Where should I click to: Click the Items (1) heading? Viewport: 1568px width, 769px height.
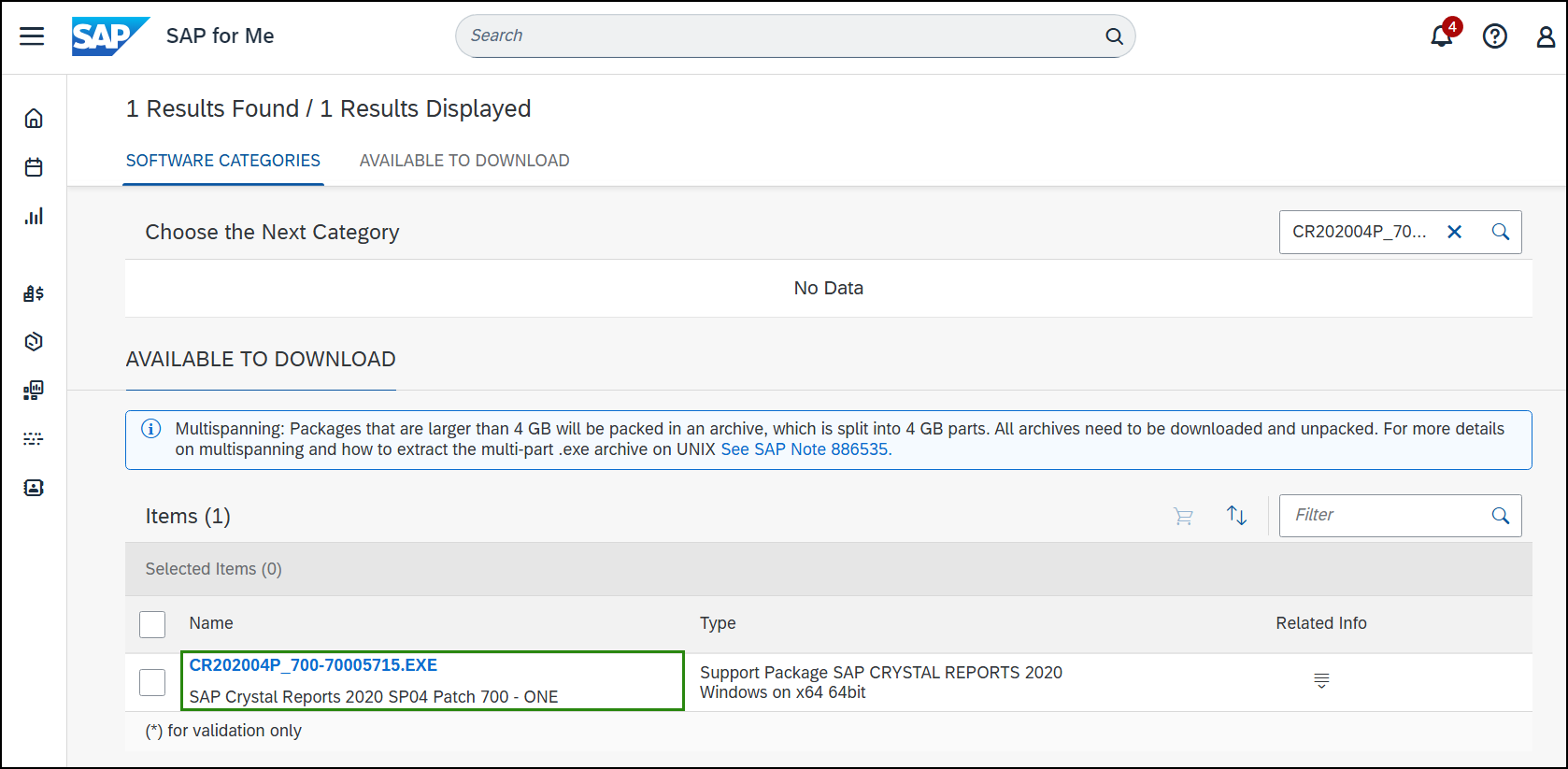coord(188,516)
